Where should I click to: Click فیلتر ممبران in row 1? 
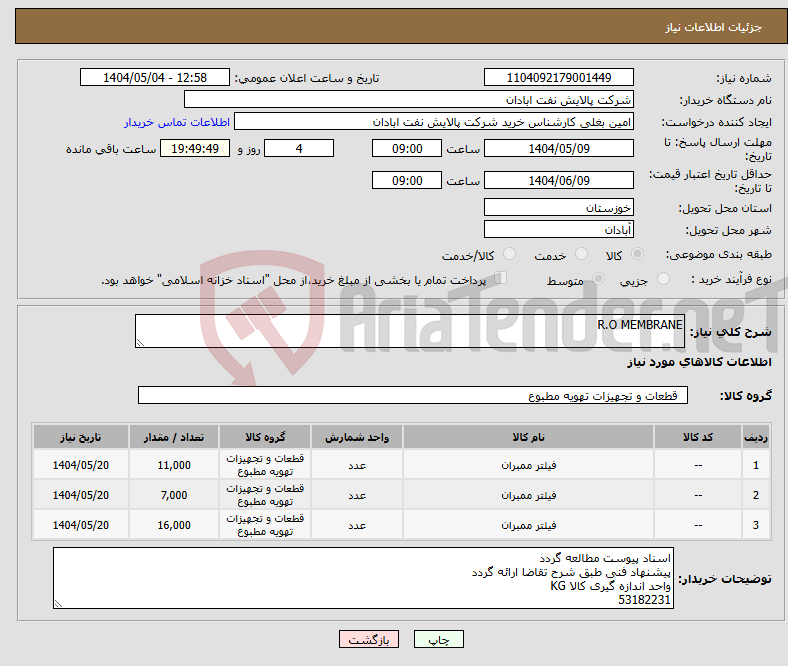(x=528, y=465)
